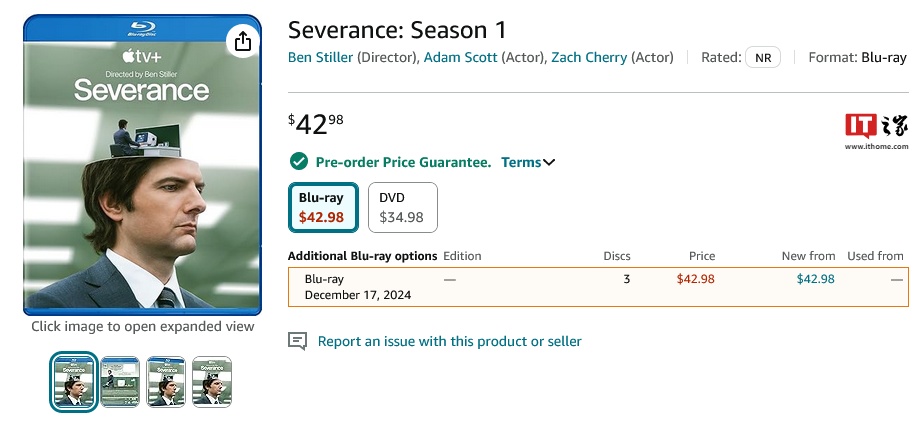Image resolution: width=920 pixels, height=441 pixels.
Task: Click the share icon on product image
Action: 242,41
